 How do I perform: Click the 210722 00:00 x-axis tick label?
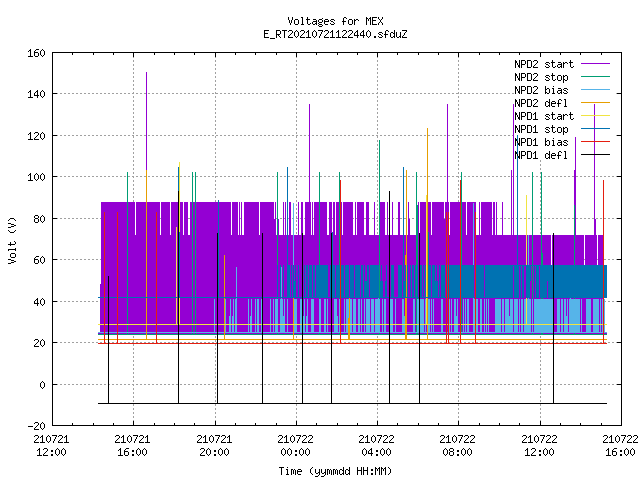point(295,446)
